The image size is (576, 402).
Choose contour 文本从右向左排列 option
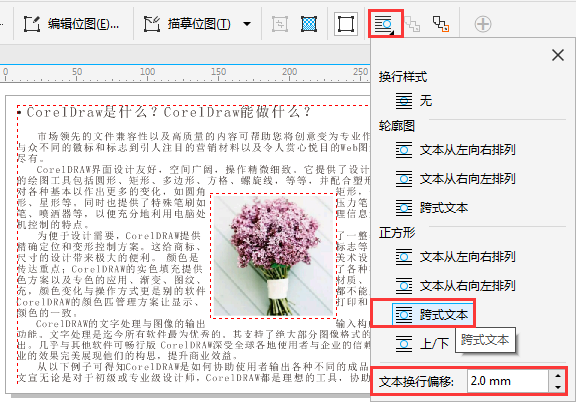pyautogui.click(x=456, y=179)
